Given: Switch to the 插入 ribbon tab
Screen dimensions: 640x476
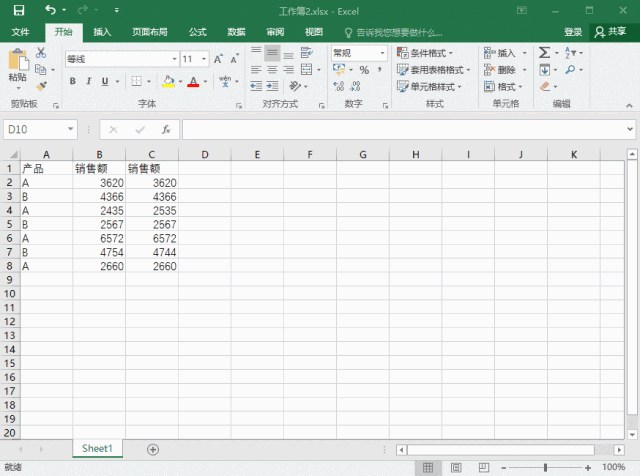Looking at the screenshot, I should (x=102, y=32).
